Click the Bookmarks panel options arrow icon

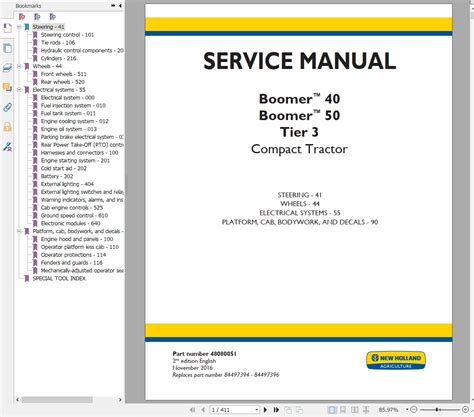pyautogui.click(x=113, y=6)
